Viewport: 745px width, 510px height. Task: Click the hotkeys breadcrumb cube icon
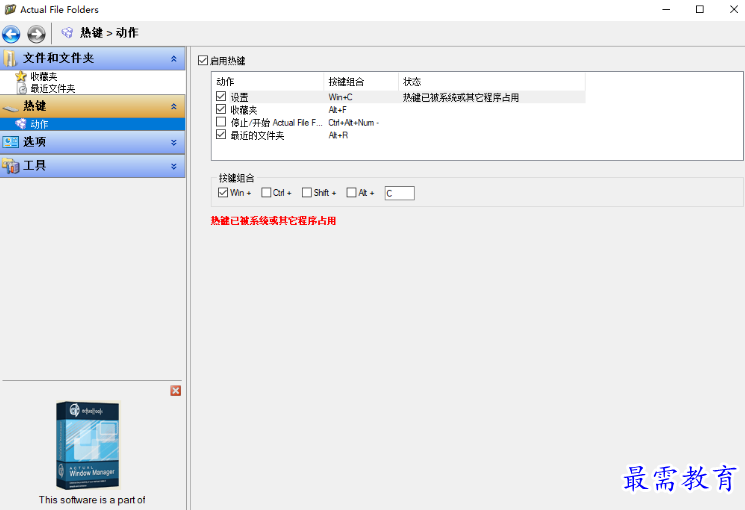[67, 33]
